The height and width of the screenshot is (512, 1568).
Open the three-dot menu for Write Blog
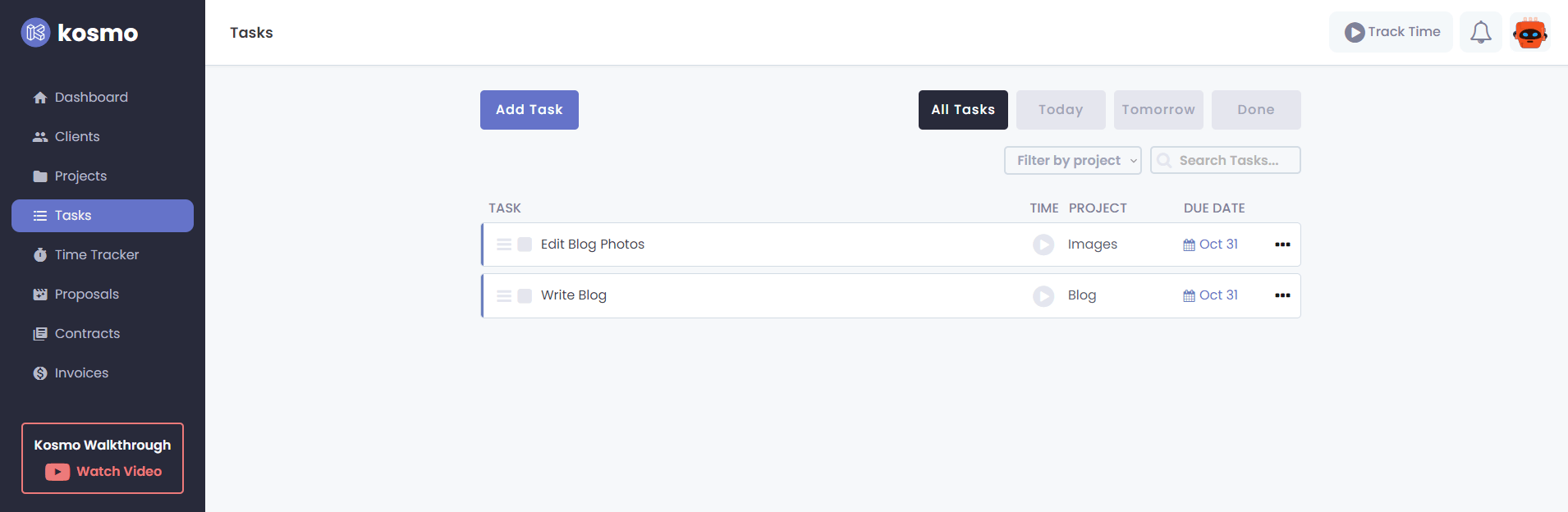pos(1282,295)
